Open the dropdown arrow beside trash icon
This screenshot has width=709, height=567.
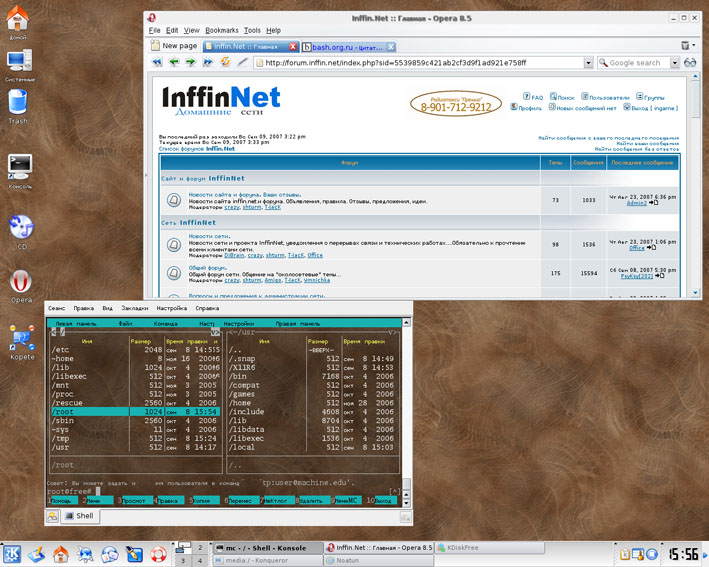[x=694, y=45]
